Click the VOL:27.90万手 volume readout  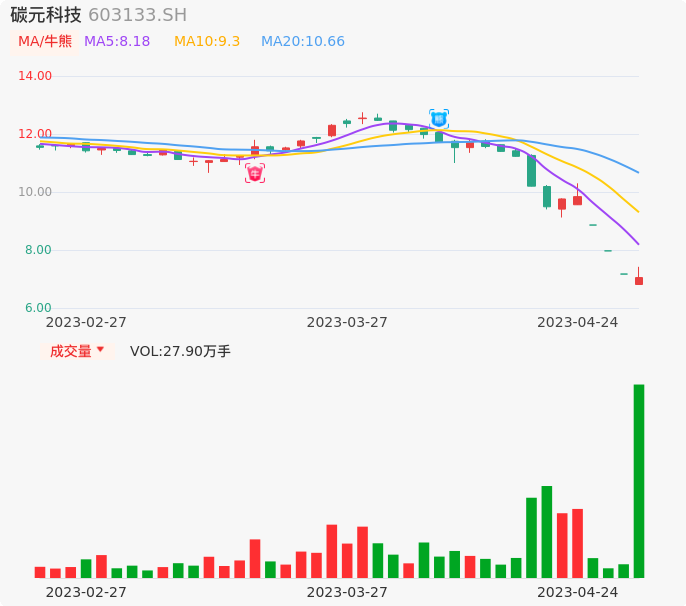[x=180, y=351]
